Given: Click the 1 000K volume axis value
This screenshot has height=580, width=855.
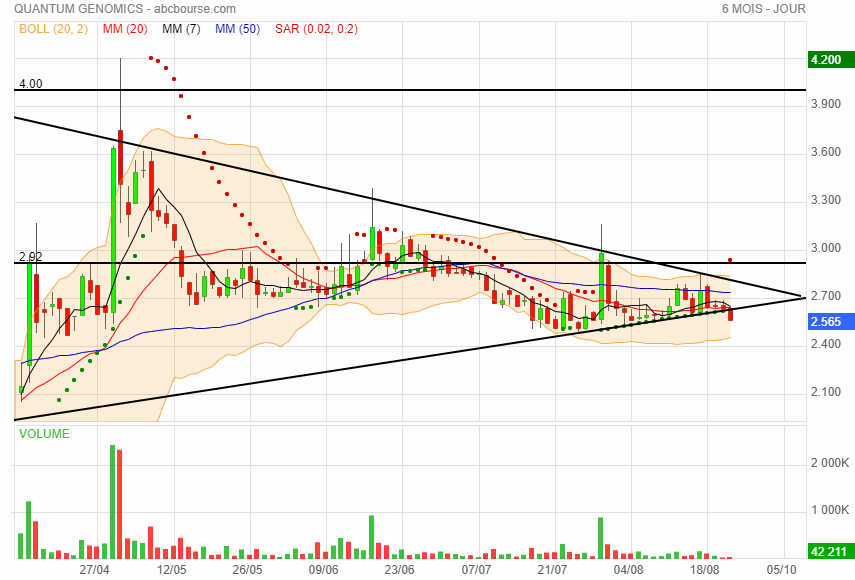Looking at the screenshot, I should coord(830,510).
